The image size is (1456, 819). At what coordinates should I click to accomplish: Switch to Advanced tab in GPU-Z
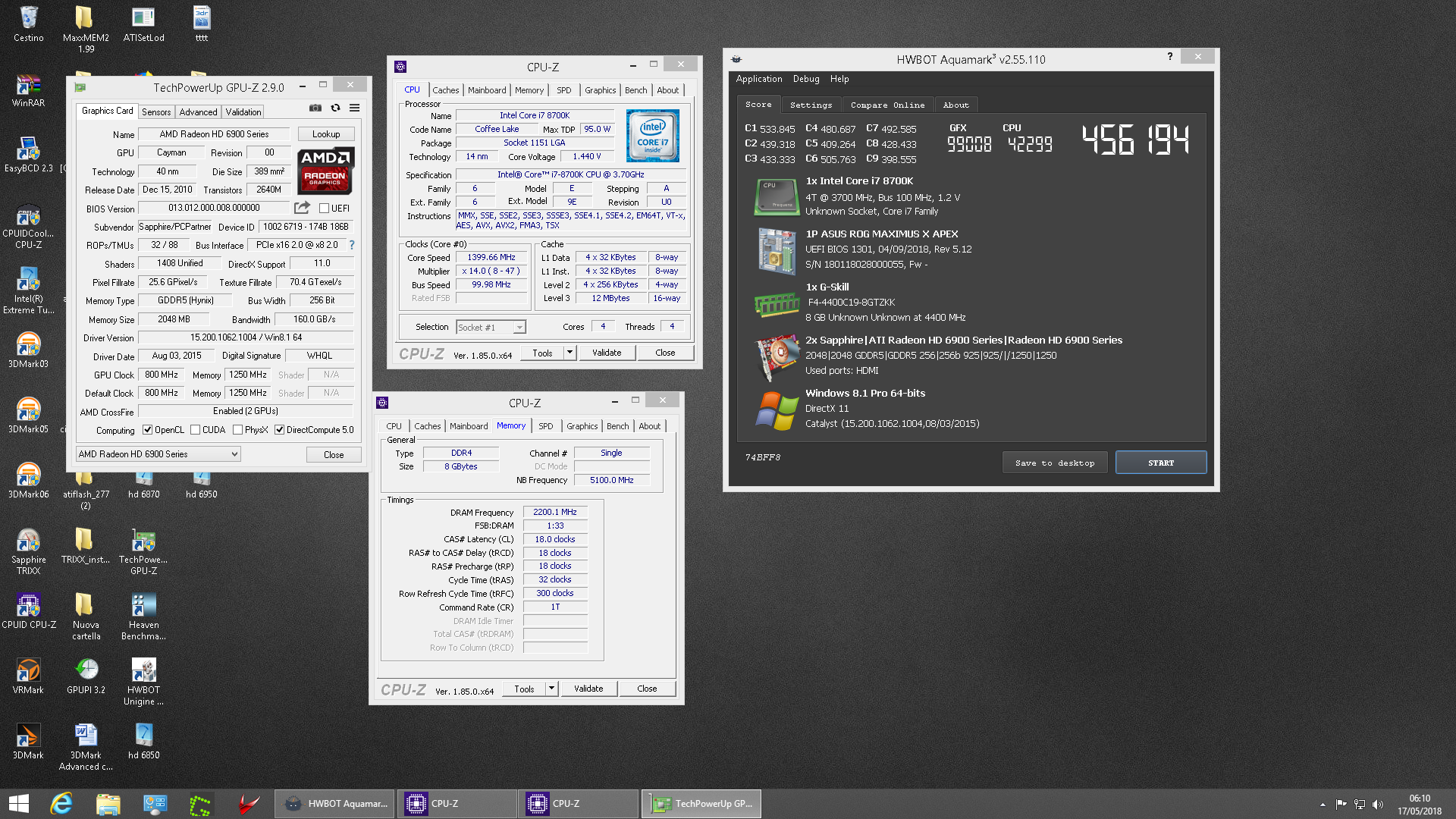(x=198, y=112)
